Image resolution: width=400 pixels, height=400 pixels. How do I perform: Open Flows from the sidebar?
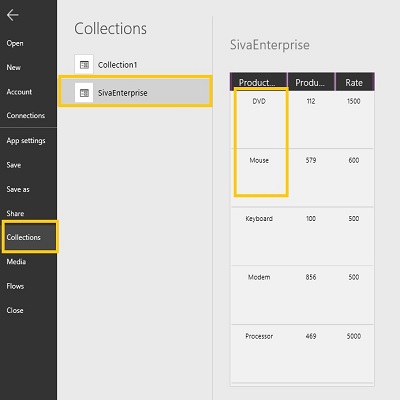[x=15, y=286]
